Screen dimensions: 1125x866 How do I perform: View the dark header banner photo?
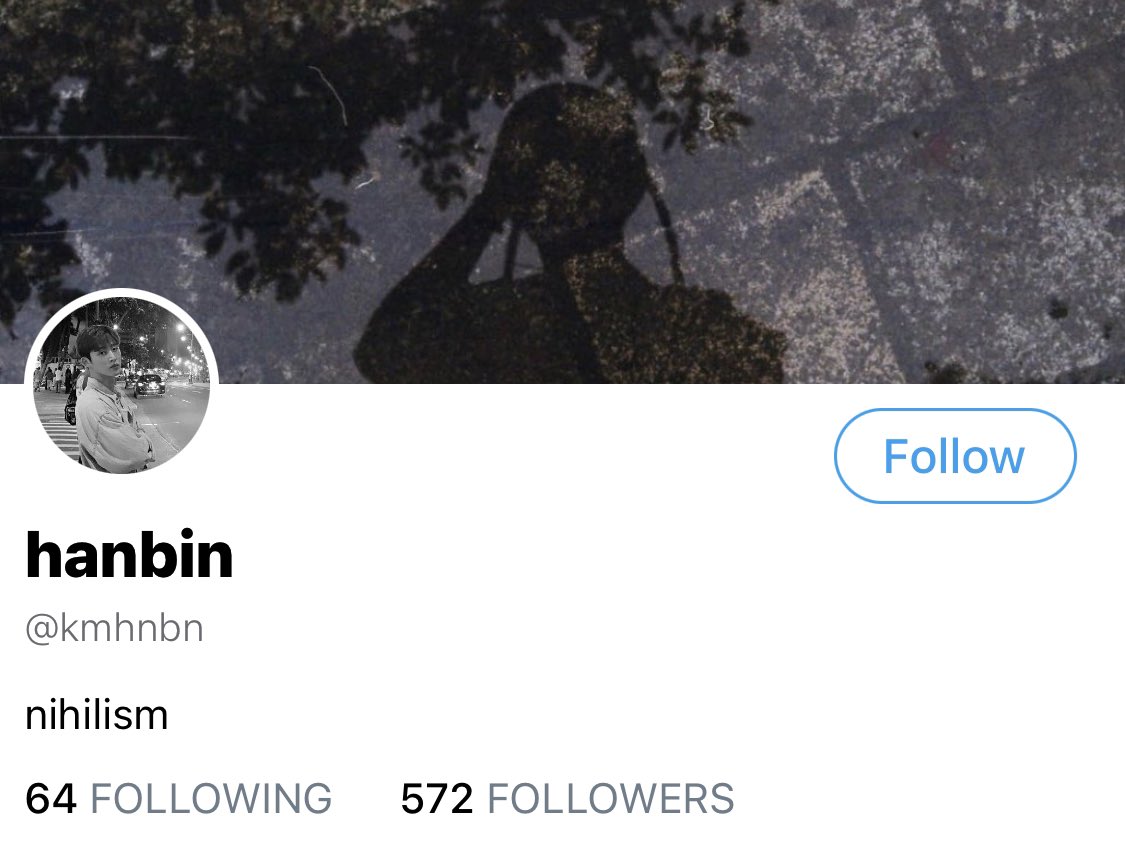coord(562,192)
